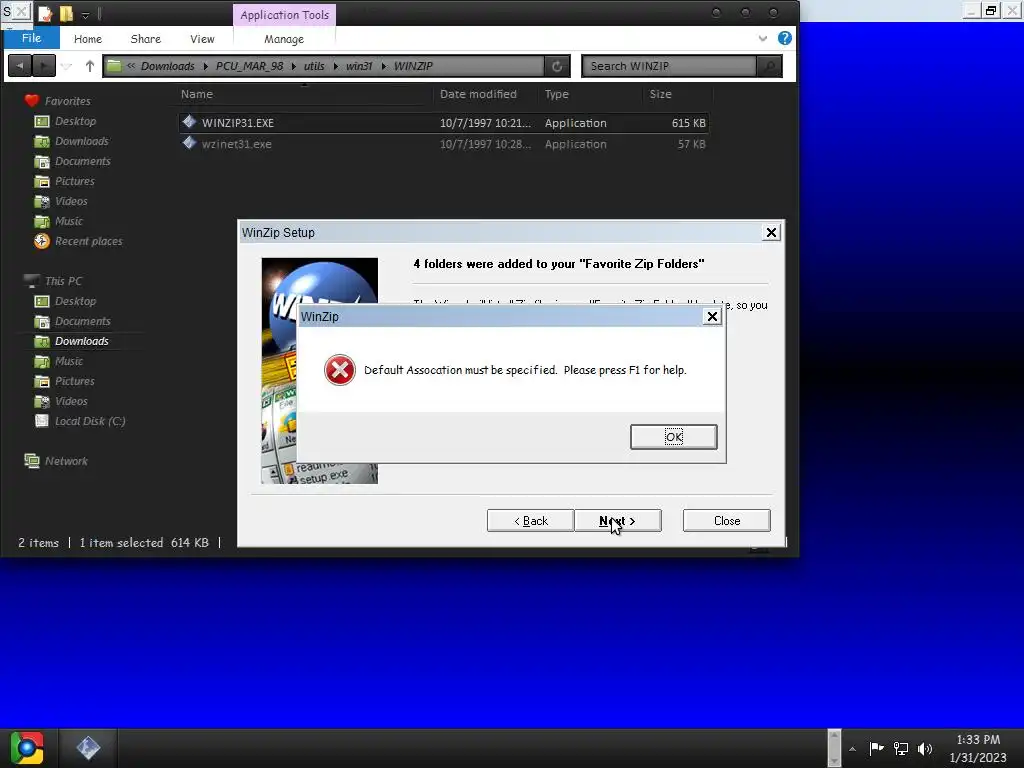Screen dimensions: 1024x768
Task: Switch to the Home ribbon tab
Action: click(x=88, y=39)
